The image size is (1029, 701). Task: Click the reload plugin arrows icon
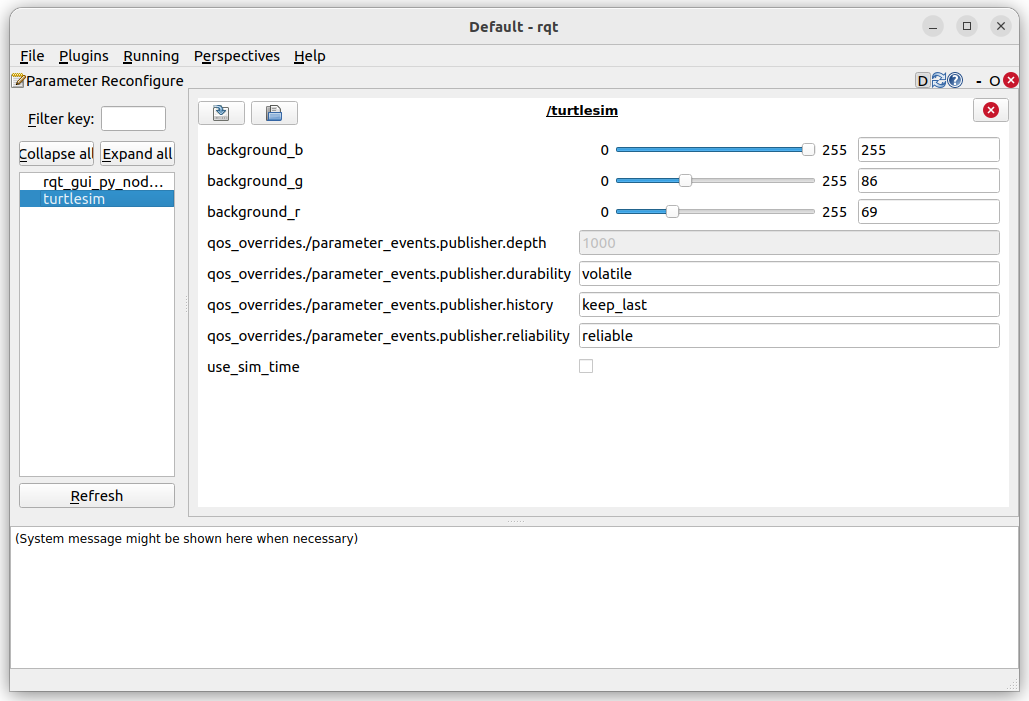click(939, 80)
